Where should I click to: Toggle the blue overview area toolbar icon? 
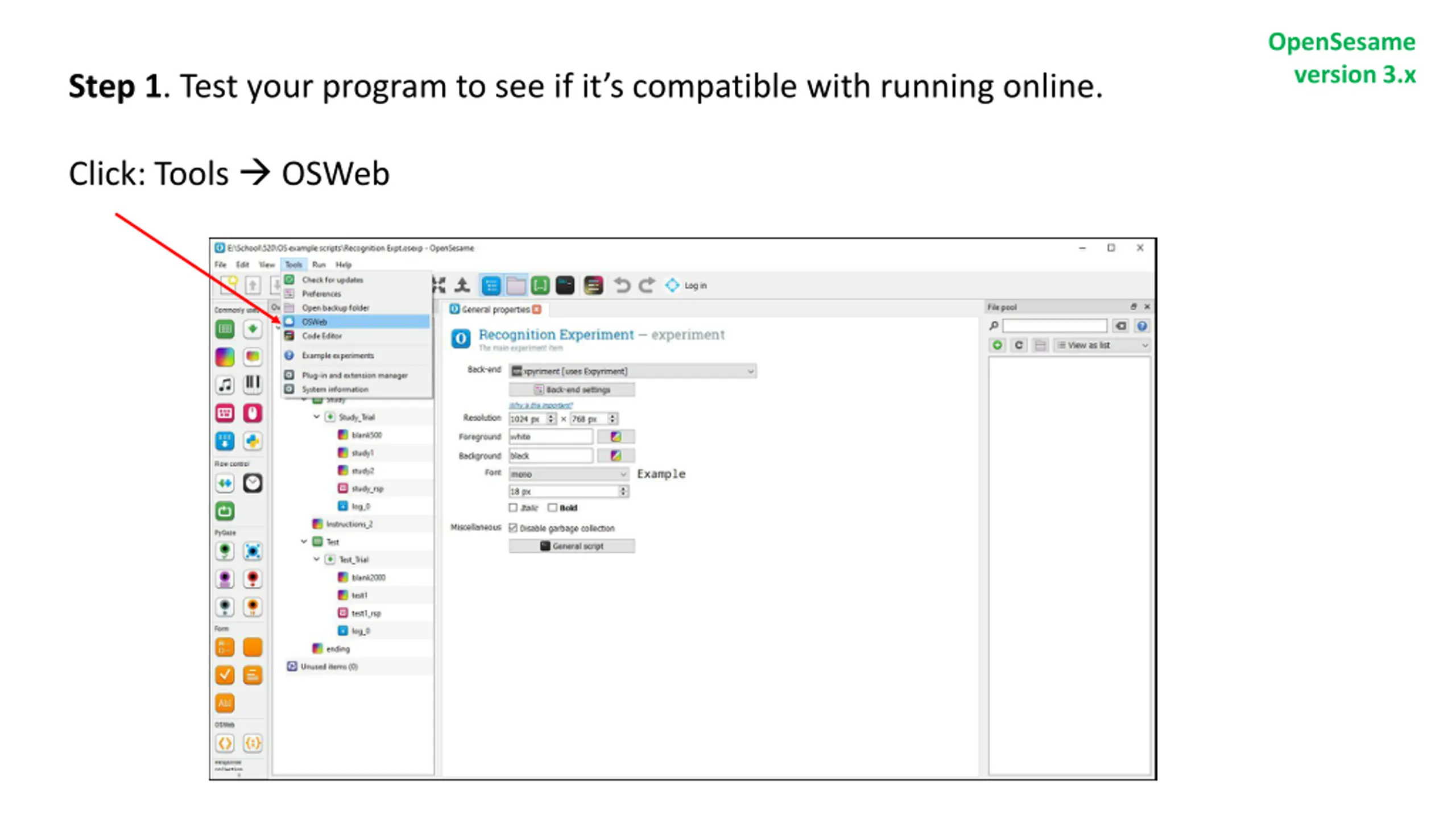[491, 286]
